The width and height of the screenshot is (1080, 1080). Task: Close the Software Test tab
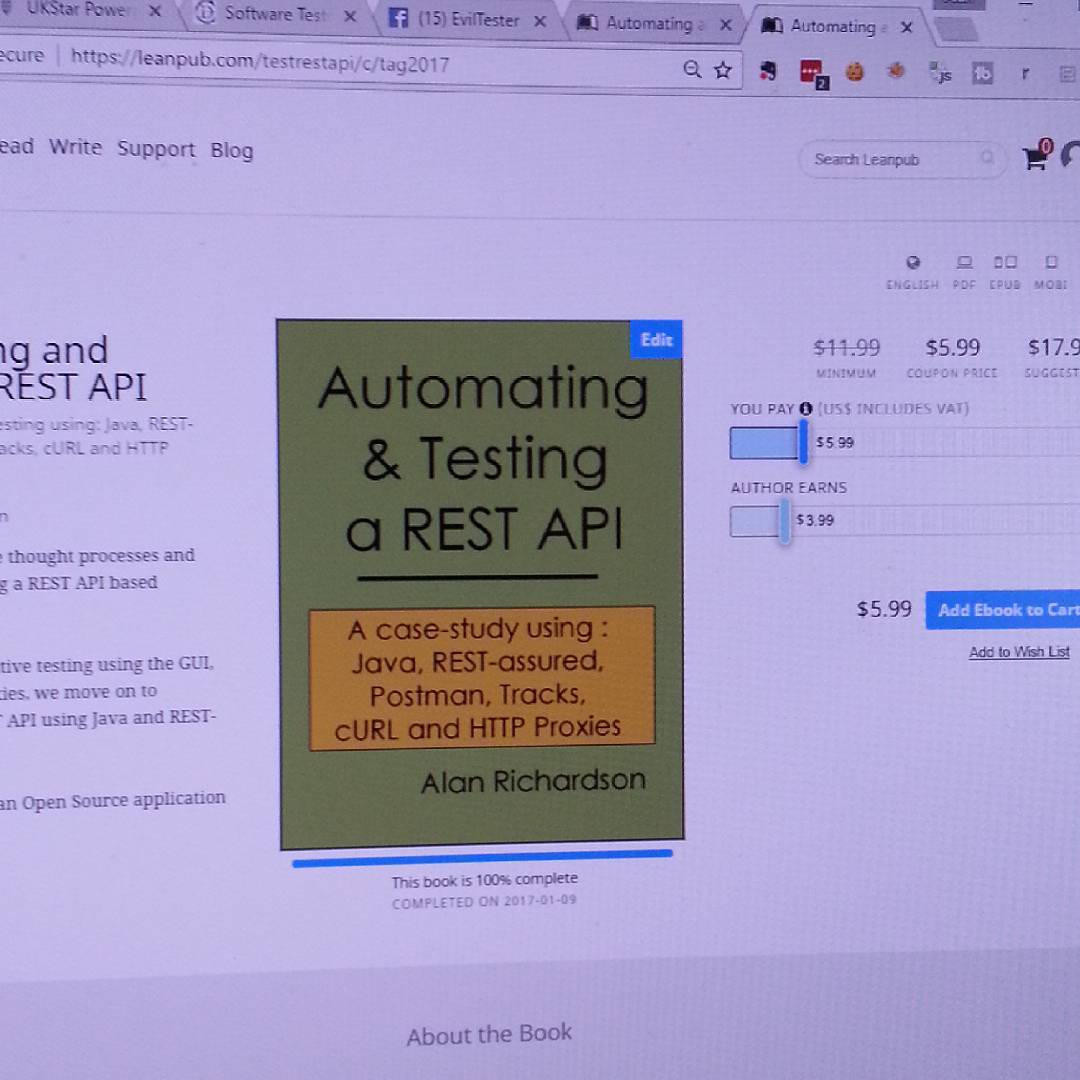tap(350, 16)
